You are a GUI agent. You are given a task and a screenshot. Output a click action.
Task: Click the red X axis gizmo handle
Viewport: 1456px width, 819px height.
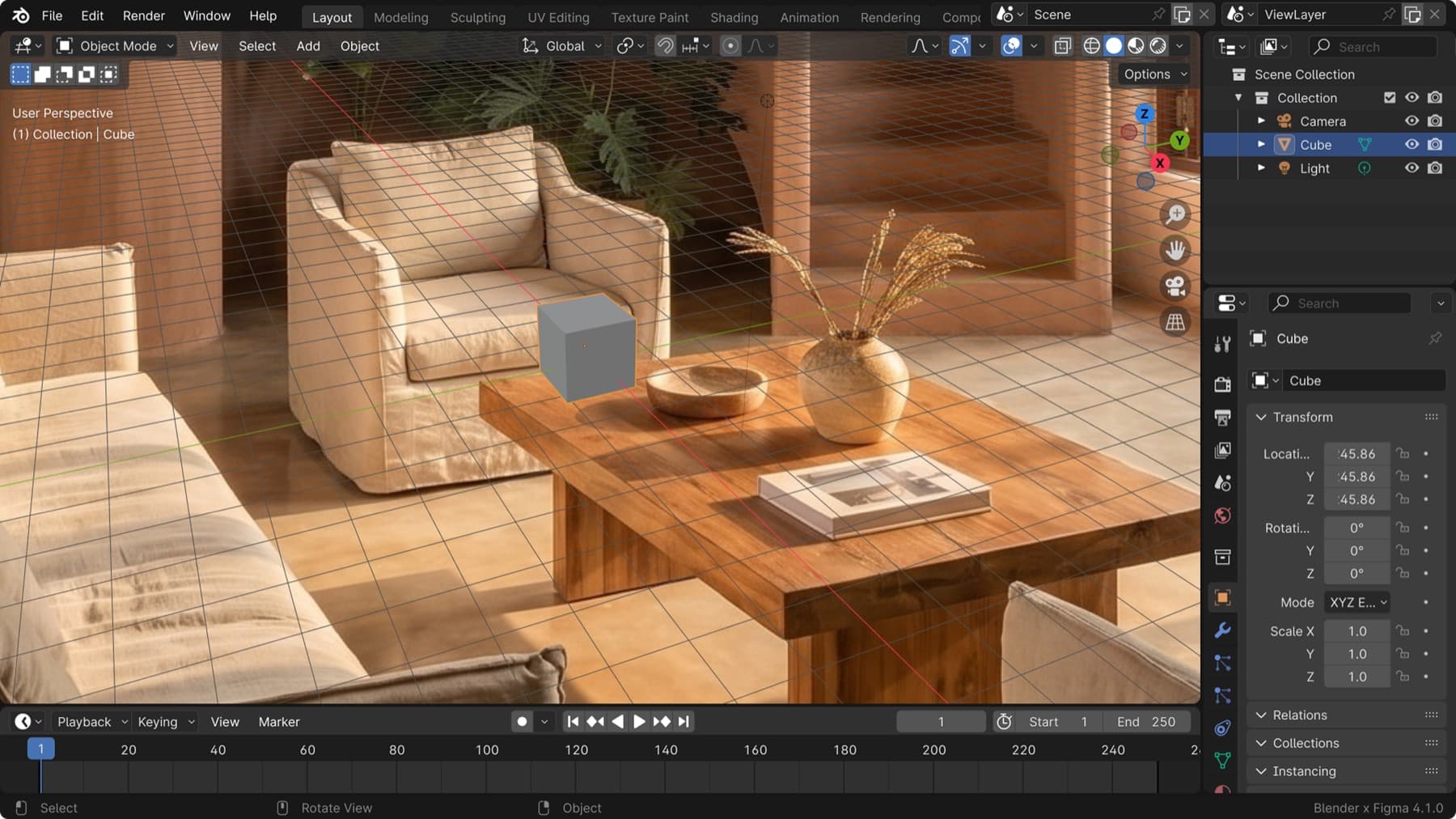coord(1159,163)
